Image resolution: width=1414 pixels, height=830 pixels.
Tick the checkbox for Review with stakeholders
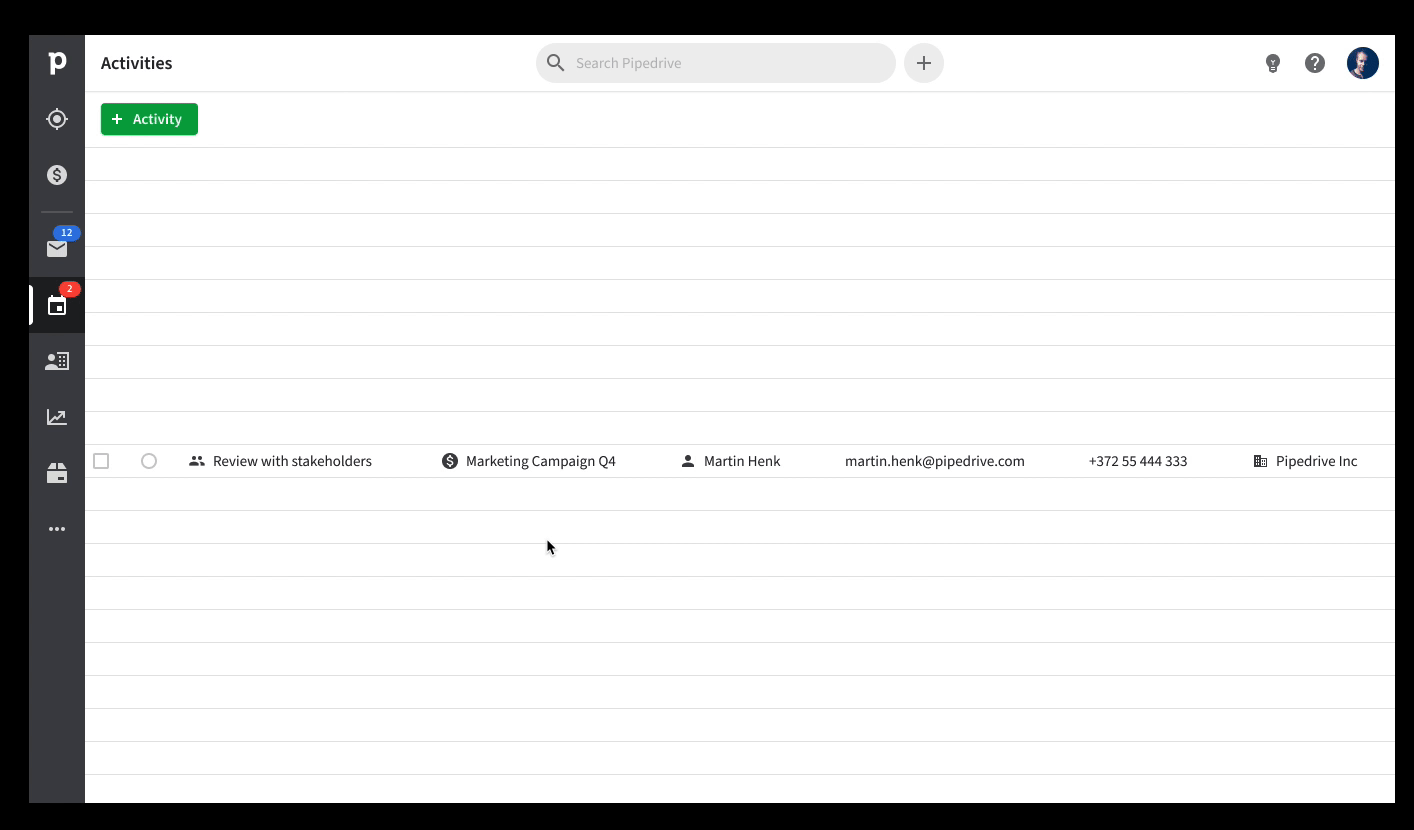101,461
